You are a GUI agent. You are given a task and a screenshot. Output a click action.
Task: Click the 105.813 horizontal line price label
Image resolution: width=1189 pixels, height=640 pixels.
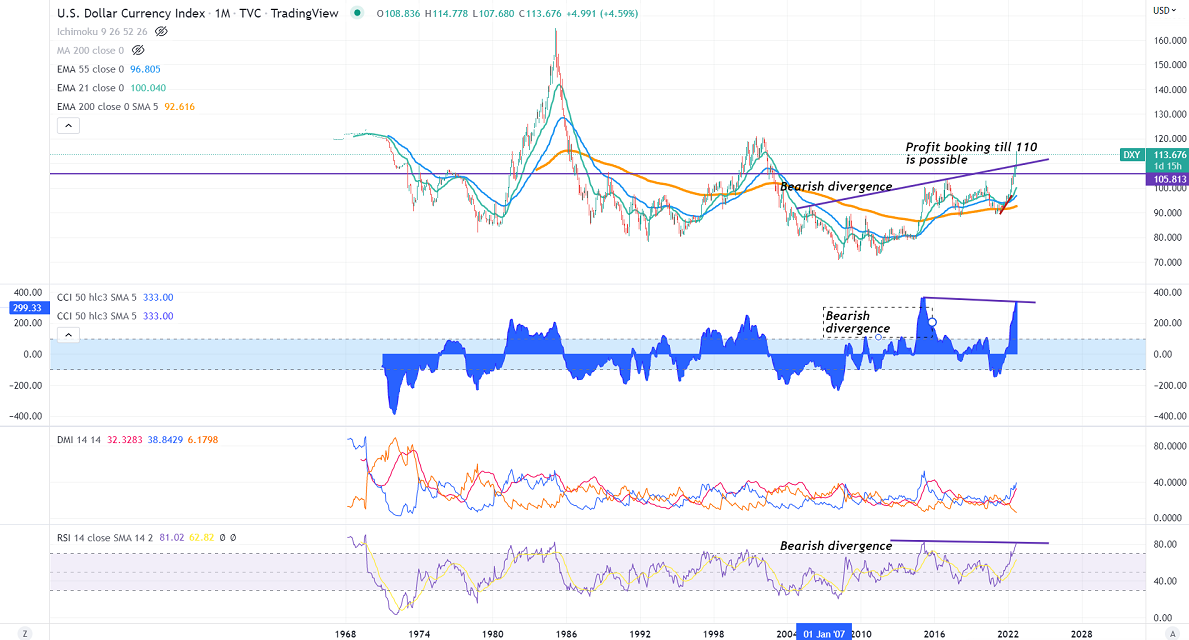coord(1165,179)
